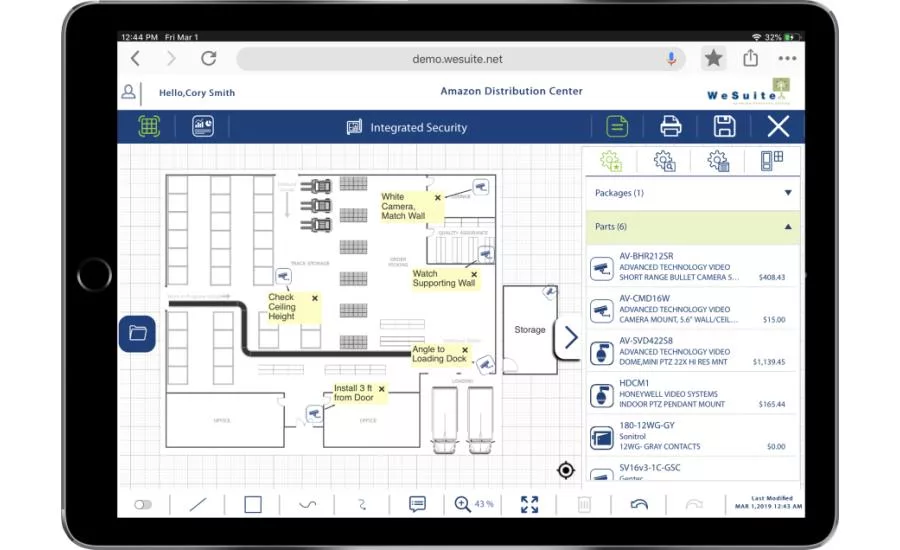
Task: Select the AV-SVD422S8 dome PTZ part
Action: tap(693, 351)
